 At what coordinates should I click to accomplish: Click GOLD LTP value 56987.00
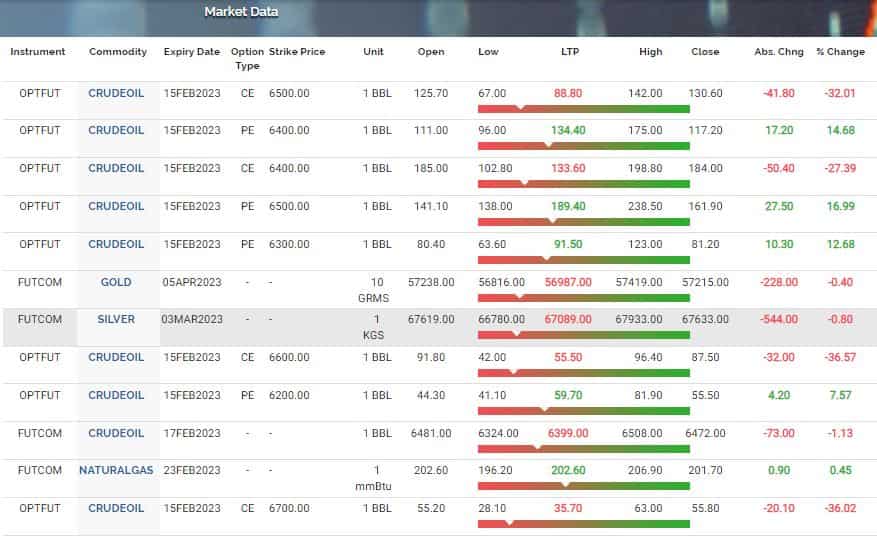[568, 282]
